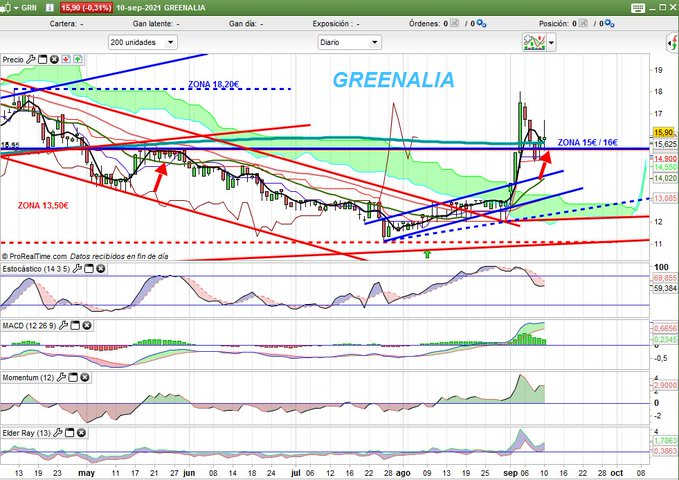Image resolution: width=679 pixels, height=480 pixels.
Task: Click the Gan día status field
Action: [x=246, y=24]
